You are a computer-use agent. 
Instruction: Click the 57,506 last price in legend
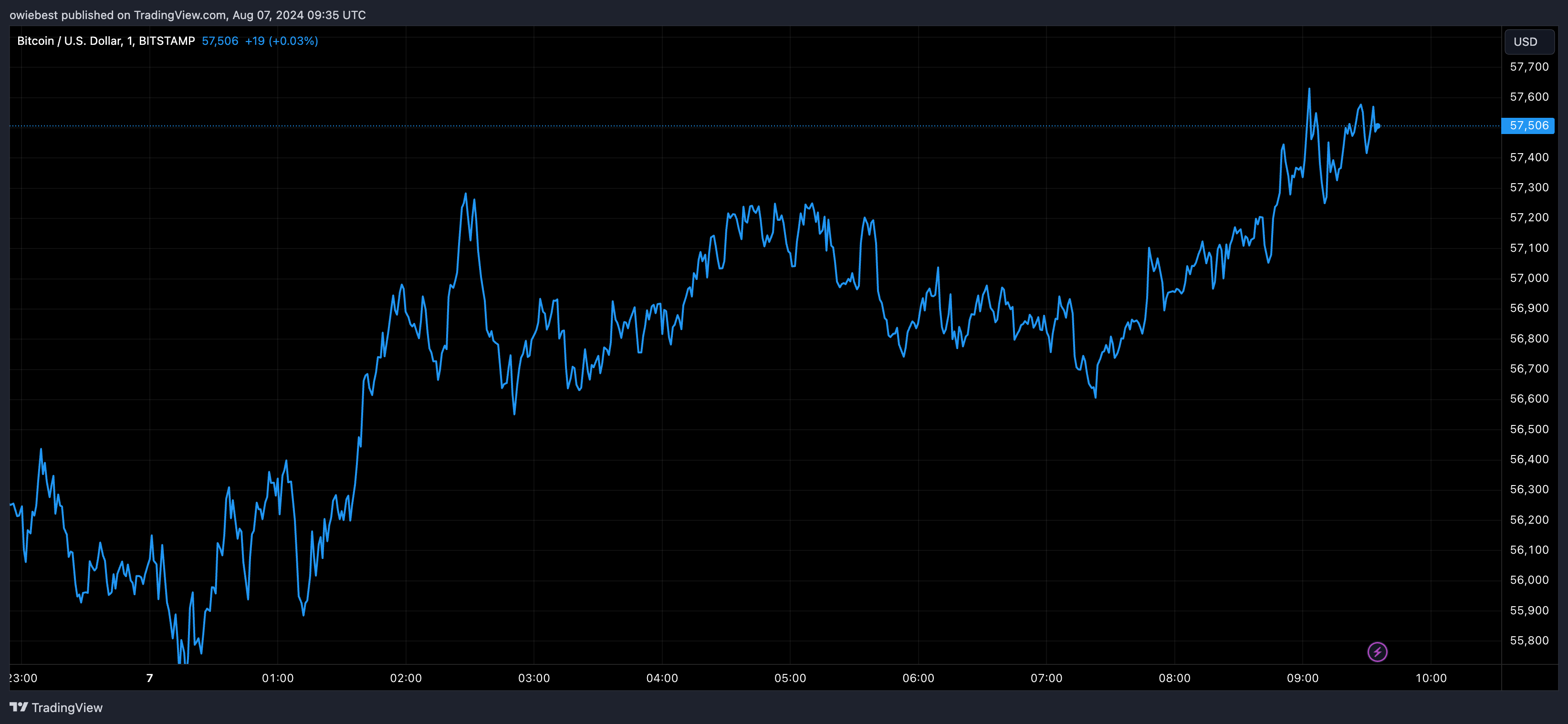click(220, 41)
